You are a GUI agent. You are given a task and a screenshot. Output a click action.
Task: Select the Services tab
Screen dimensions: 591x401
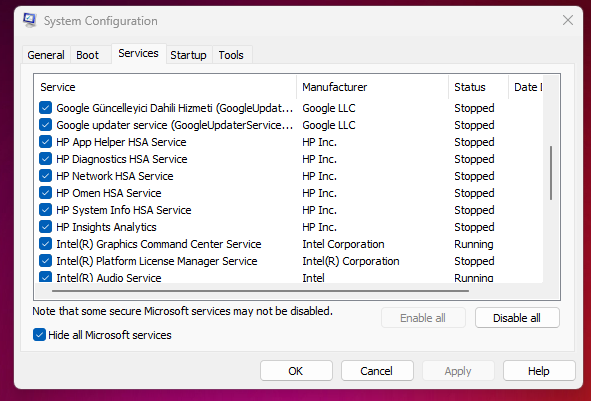point(138,54)
